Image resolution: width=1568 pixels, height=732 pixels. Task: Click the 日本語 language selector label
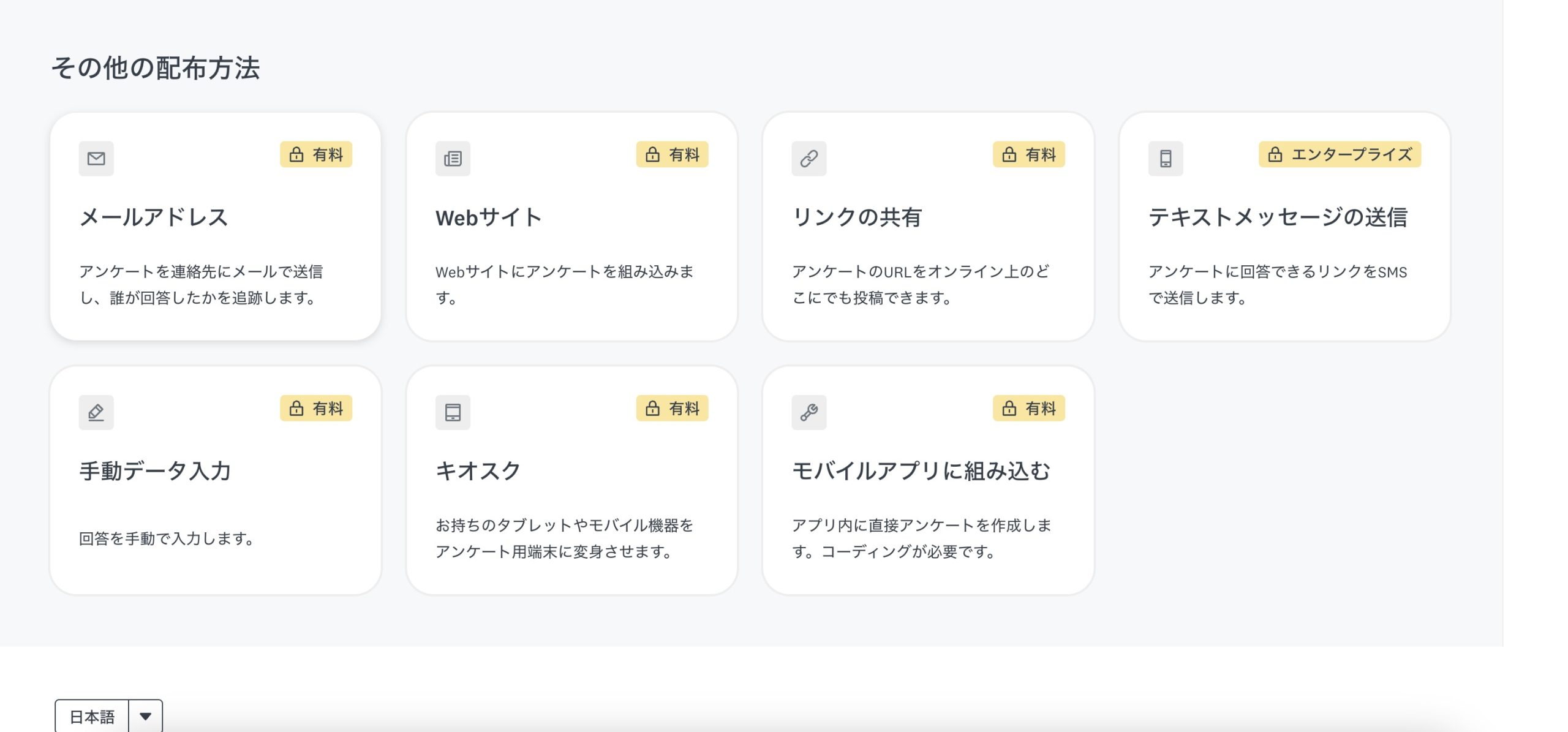click(x=92, y=717)
